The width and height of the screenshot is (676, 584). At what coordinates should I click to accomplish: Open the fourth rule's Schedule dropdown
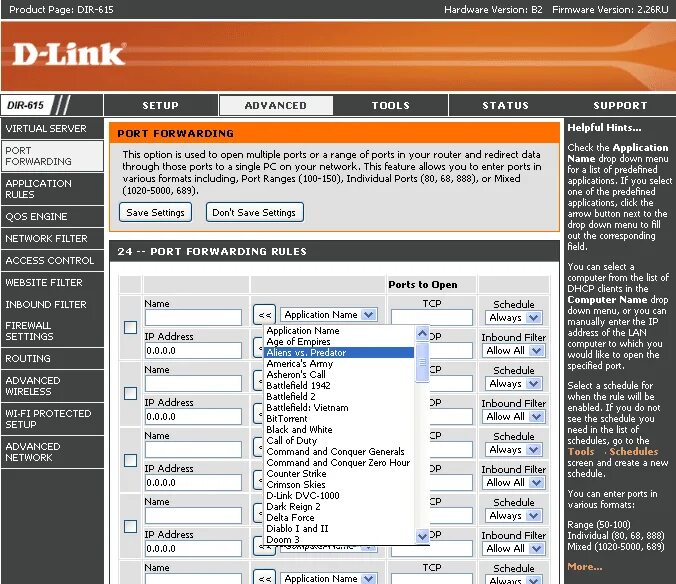click(514, 515)
